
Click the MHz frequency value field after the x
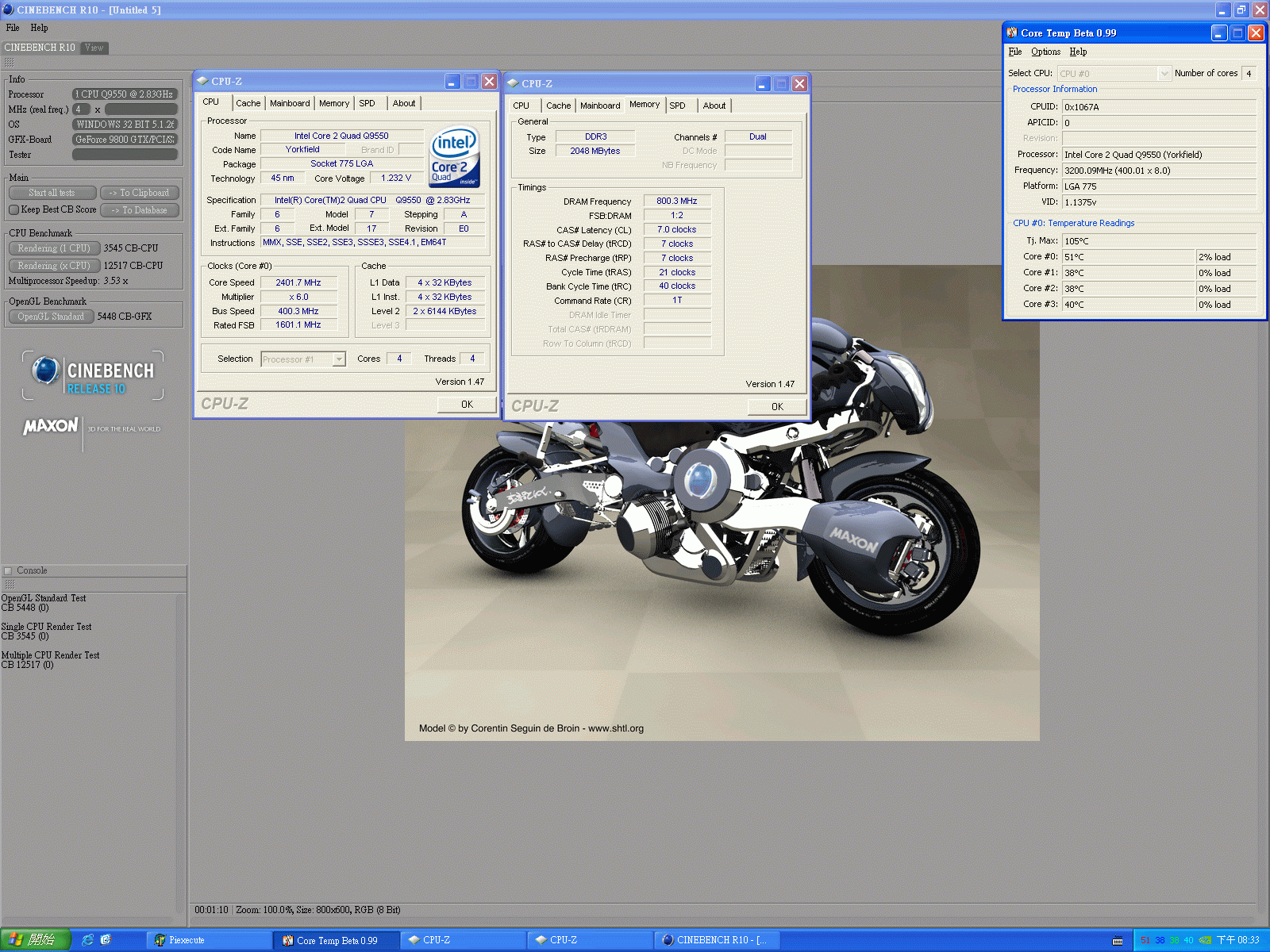pyautogui.click(x=140, y=109)
